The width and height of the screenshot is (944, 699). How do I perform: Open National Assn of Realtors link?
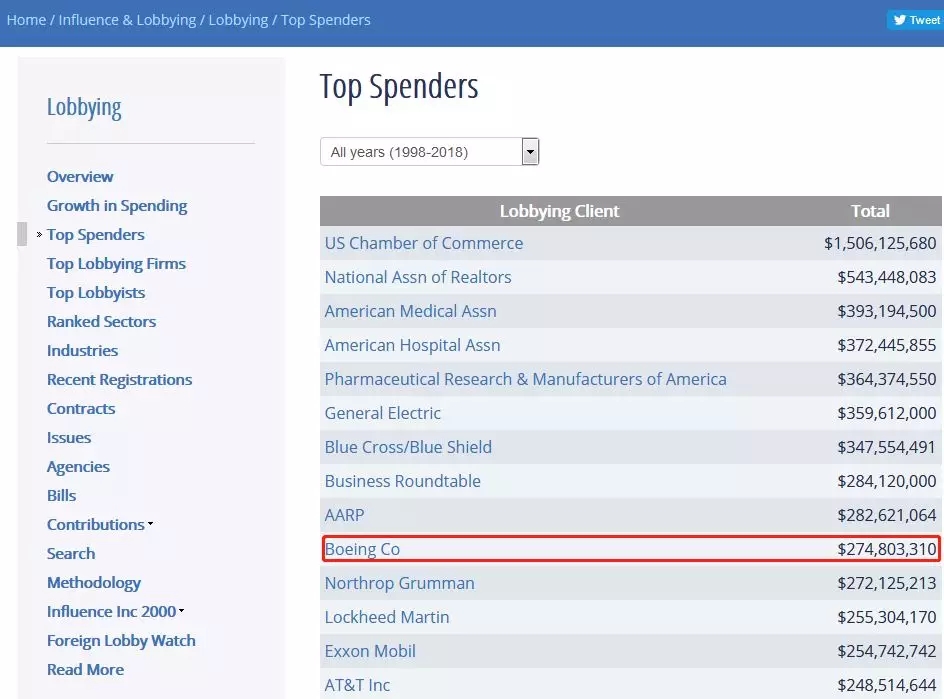(418, 277)
